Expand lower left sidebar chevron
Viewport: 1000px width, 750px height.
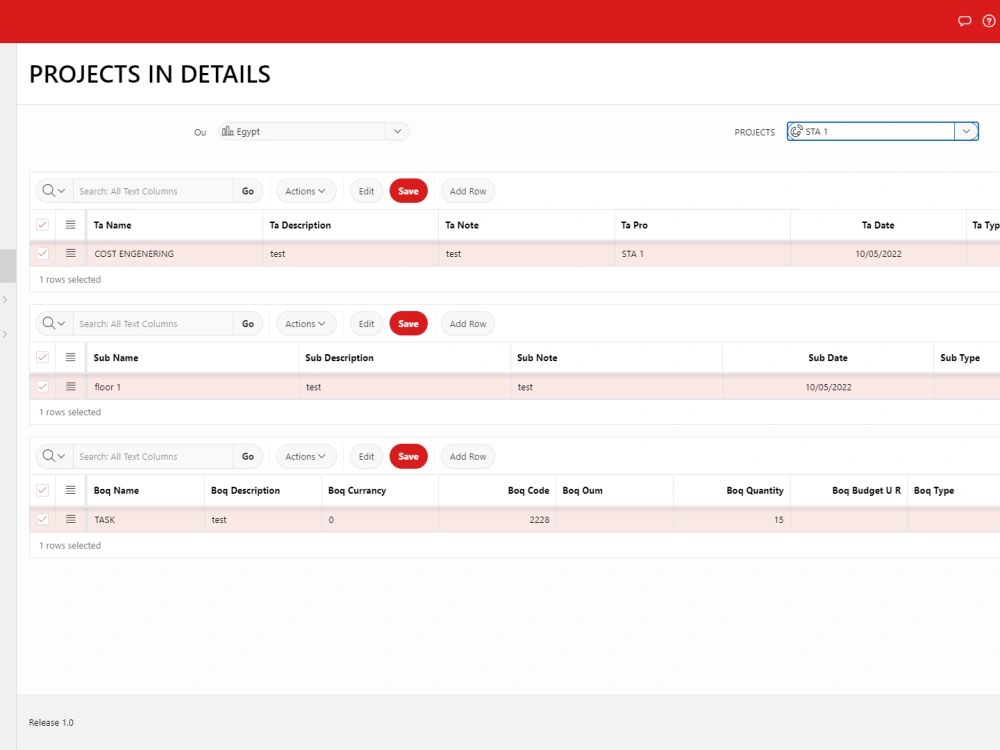(5, 334)
